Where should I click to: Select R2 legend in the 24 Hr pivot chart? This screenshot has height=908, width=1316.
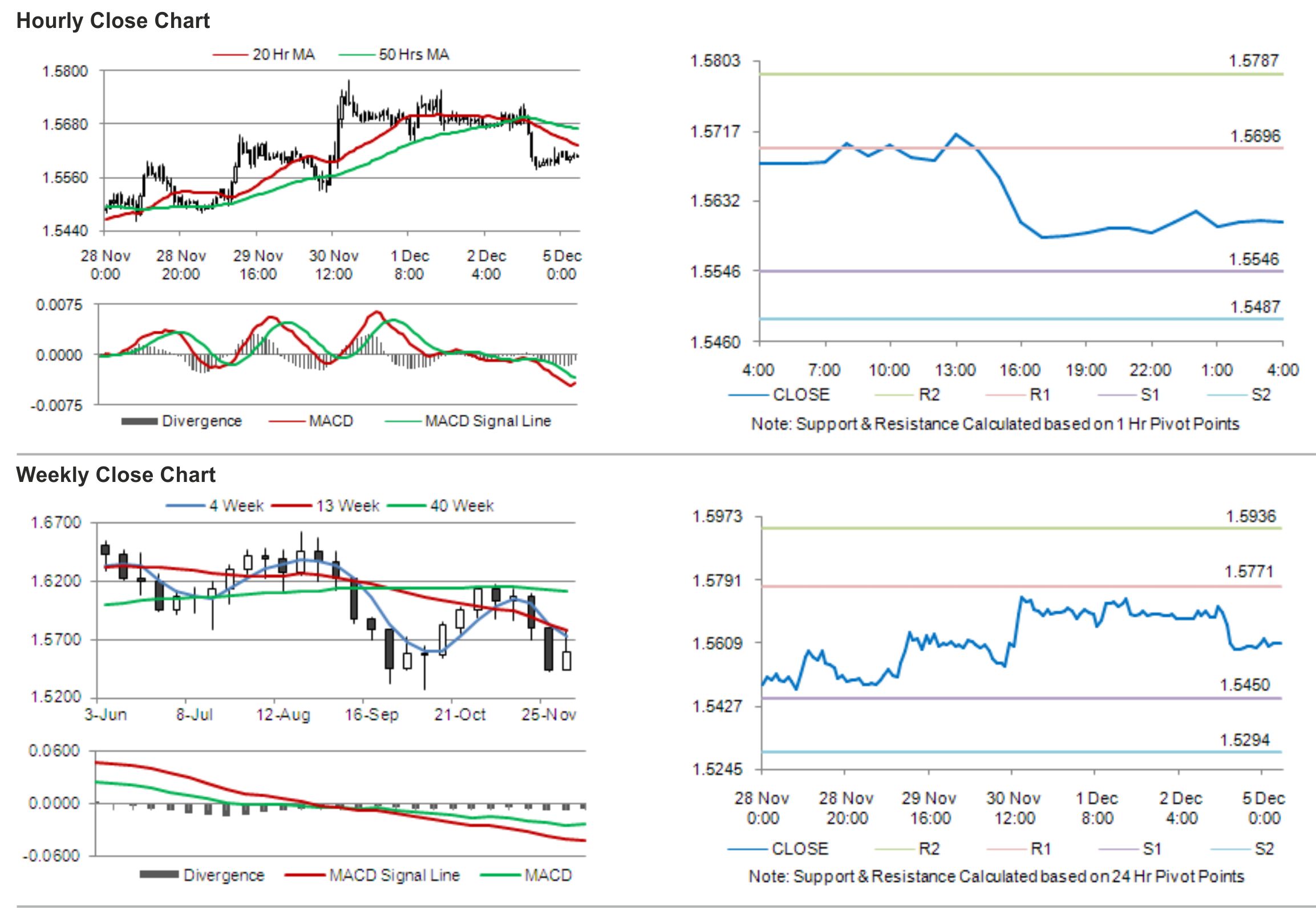[908, 849]
